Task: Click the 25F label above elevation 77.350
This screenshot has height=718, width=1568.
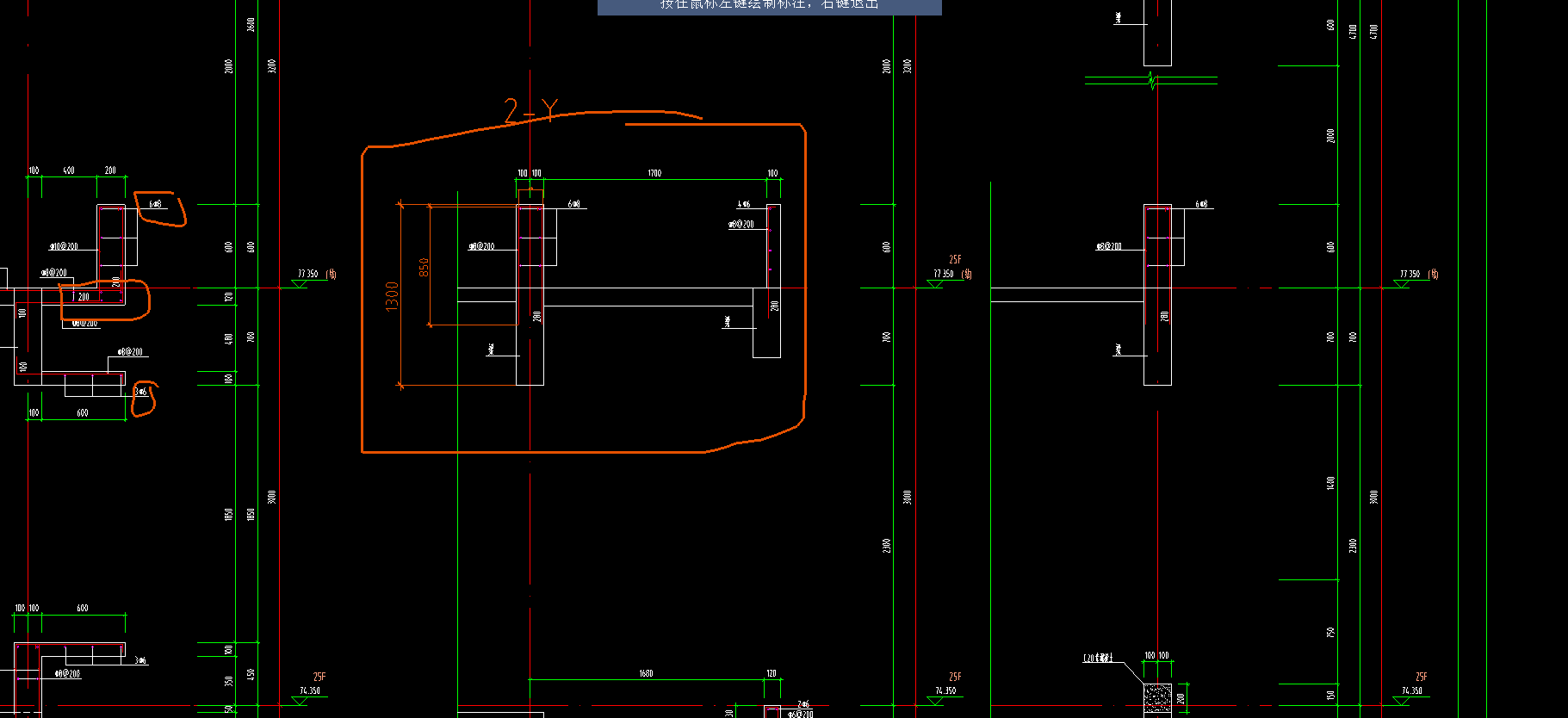Action: (x=955, y=259)
